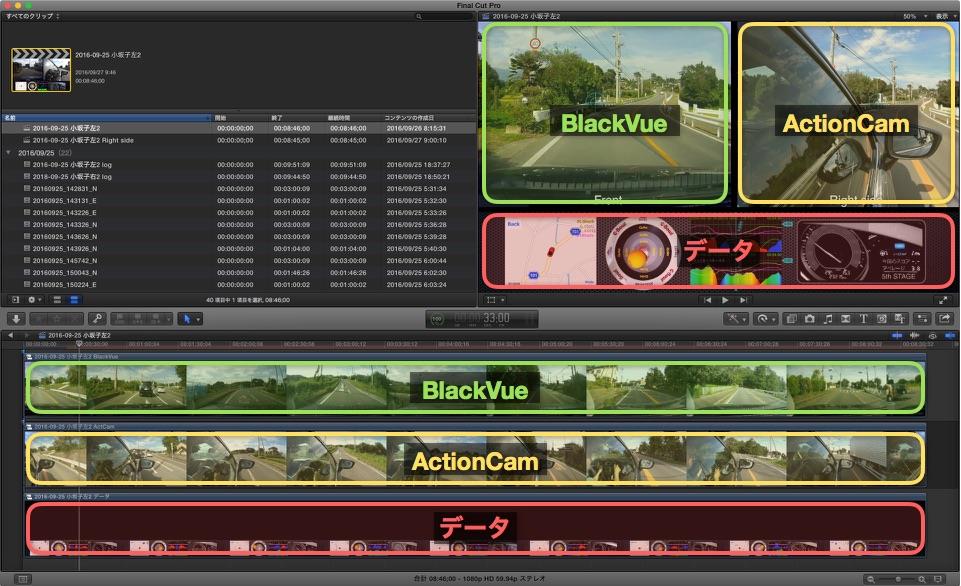Toggle the Timeline Index panel

[22, 579]
